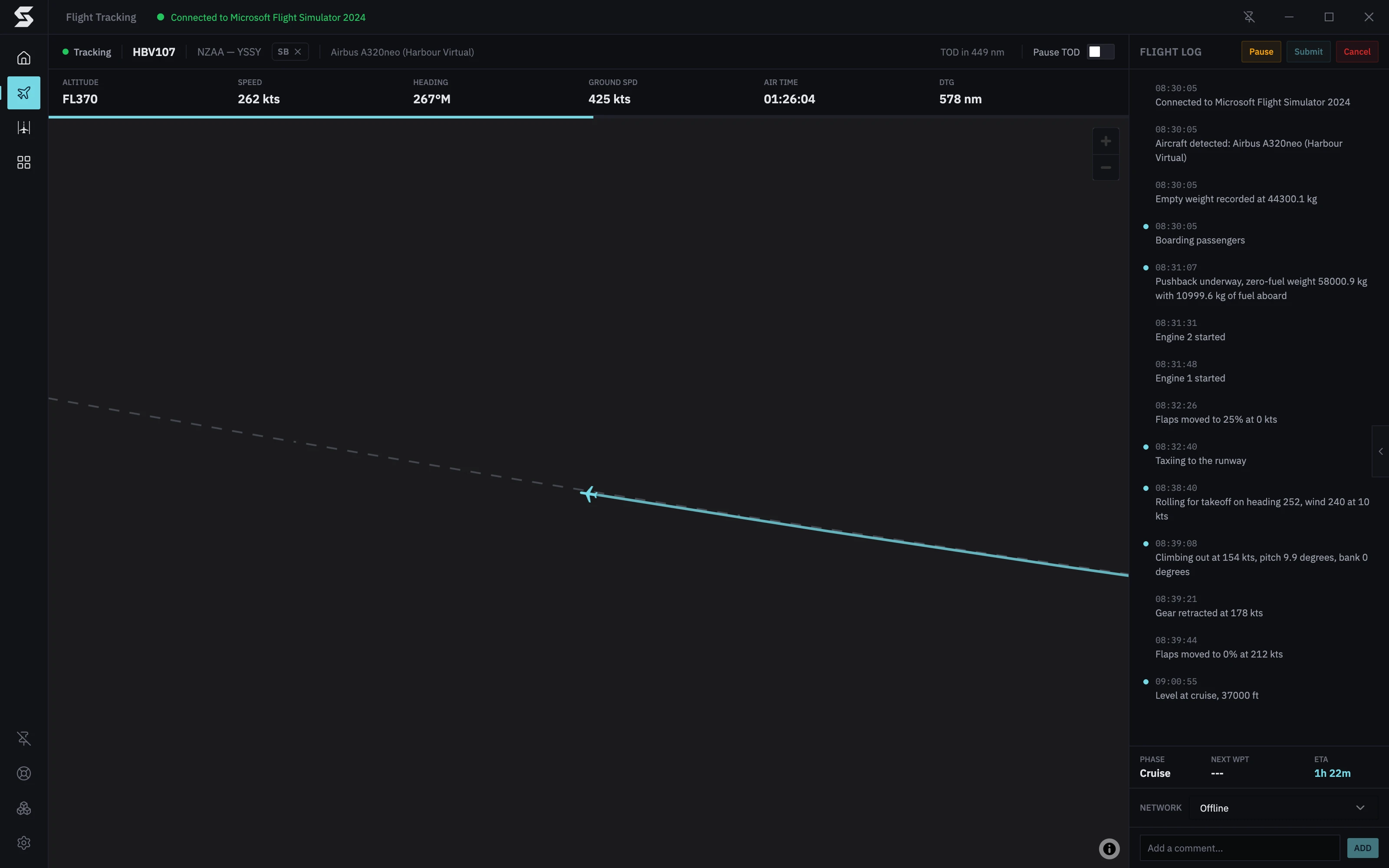
Task: Open the dashboard grid sidebar icon
Action: point(23,162)
